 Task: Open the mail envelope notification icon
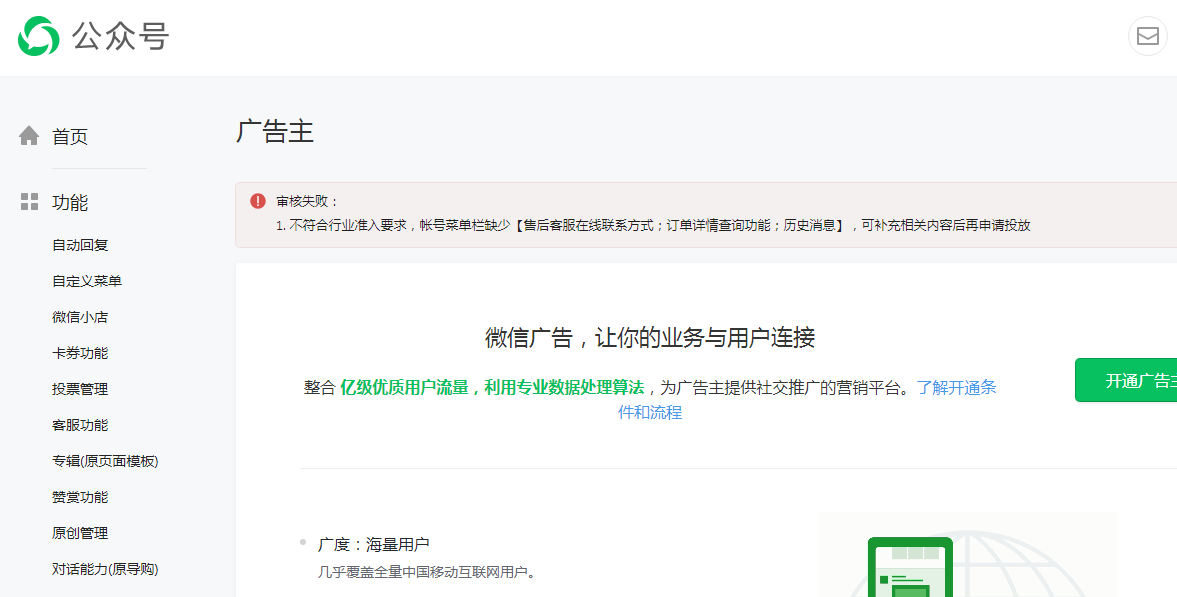[x=1147, y=35]
